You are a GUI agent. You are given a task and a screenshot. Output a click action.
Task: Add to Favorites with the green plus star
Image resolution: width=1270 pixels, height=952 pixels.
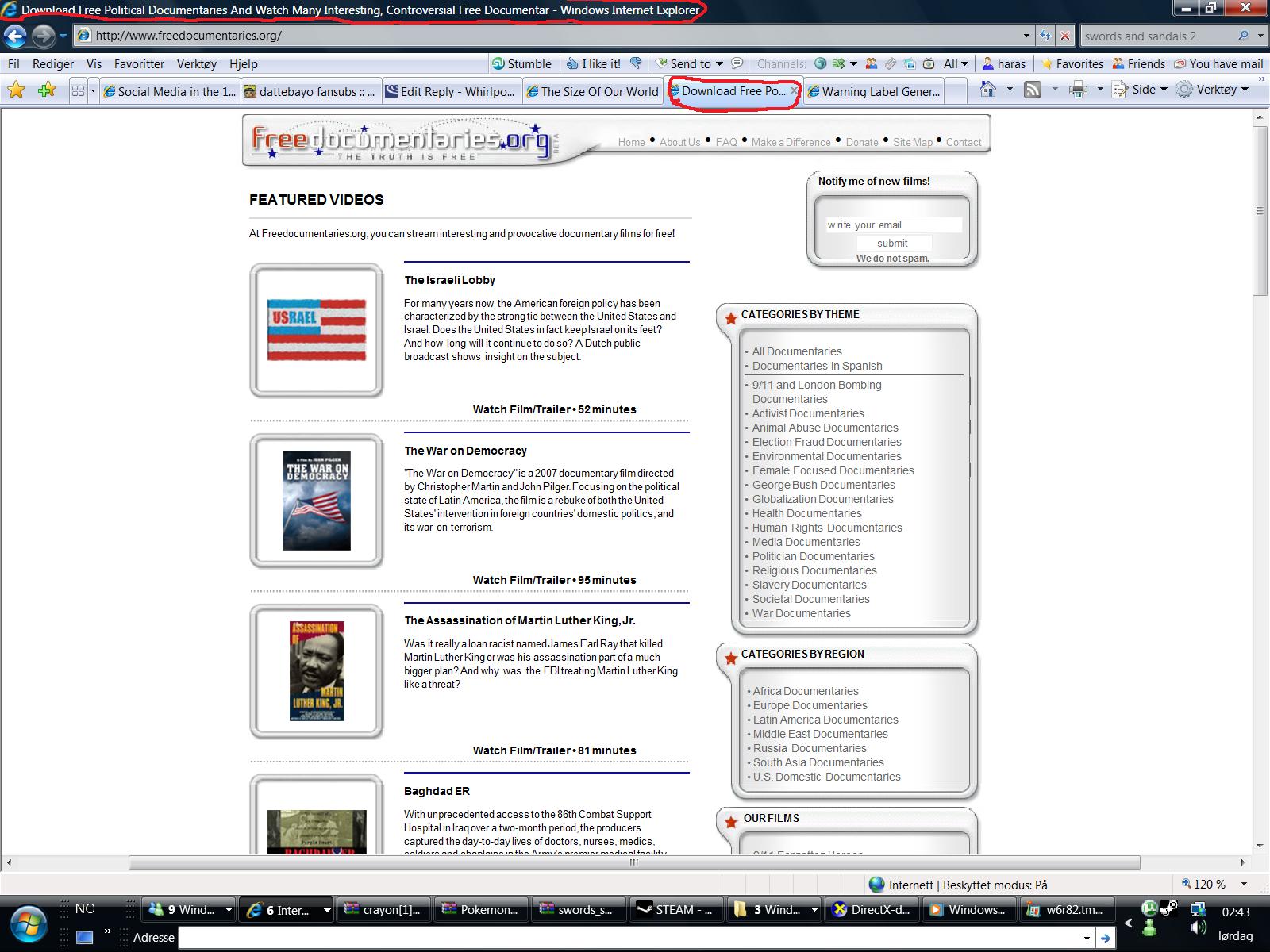click(47, 90)
